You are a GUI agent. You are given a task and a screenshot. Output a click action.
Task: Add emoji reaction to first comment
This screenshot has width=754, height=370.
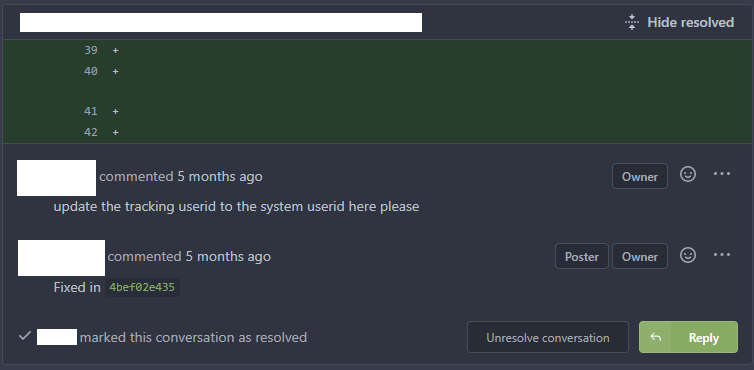pos(688,174)
